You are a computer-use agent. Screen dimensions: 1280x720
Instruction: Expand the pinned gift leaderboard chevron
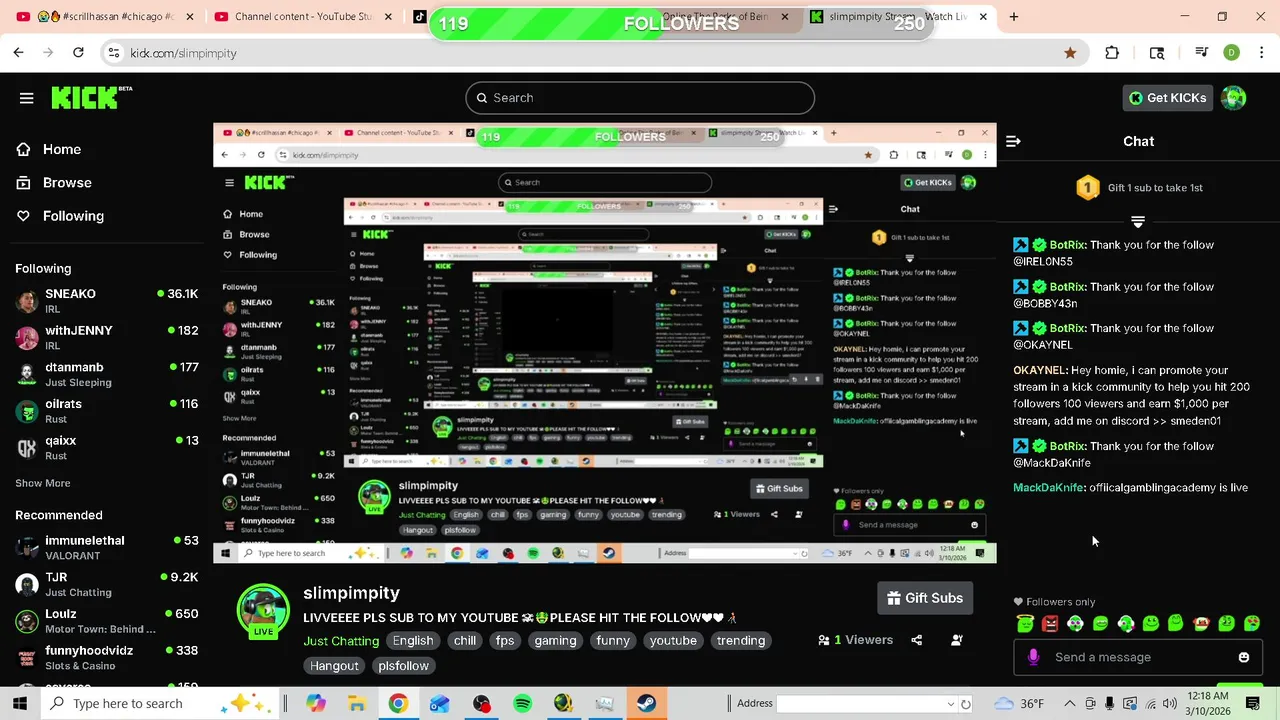tap(1138, 221)
